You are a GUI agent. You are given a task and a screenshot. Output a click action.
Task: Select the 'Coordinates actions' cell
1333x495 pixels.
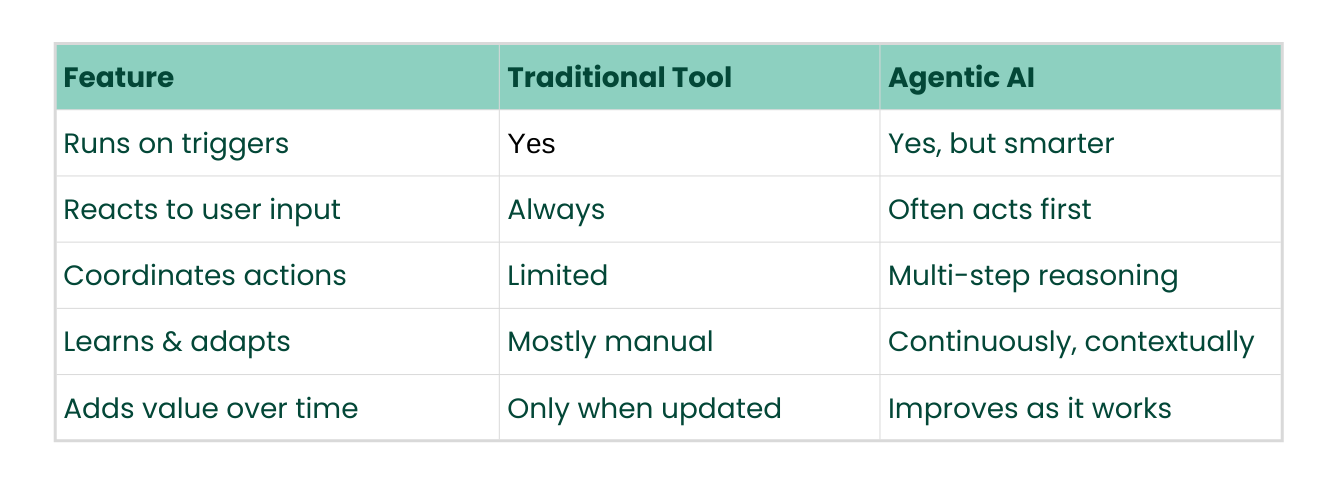pos(278,275)
